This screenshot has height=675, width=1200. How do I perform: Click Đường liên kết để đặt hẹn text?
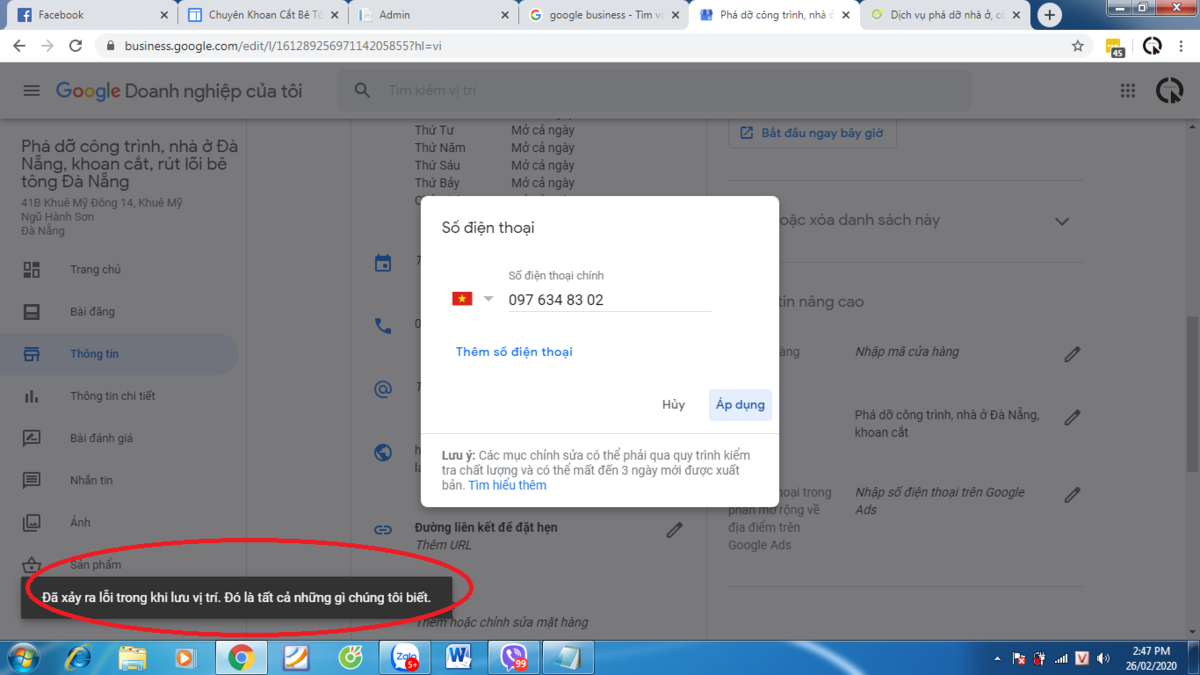click(486, 527)
